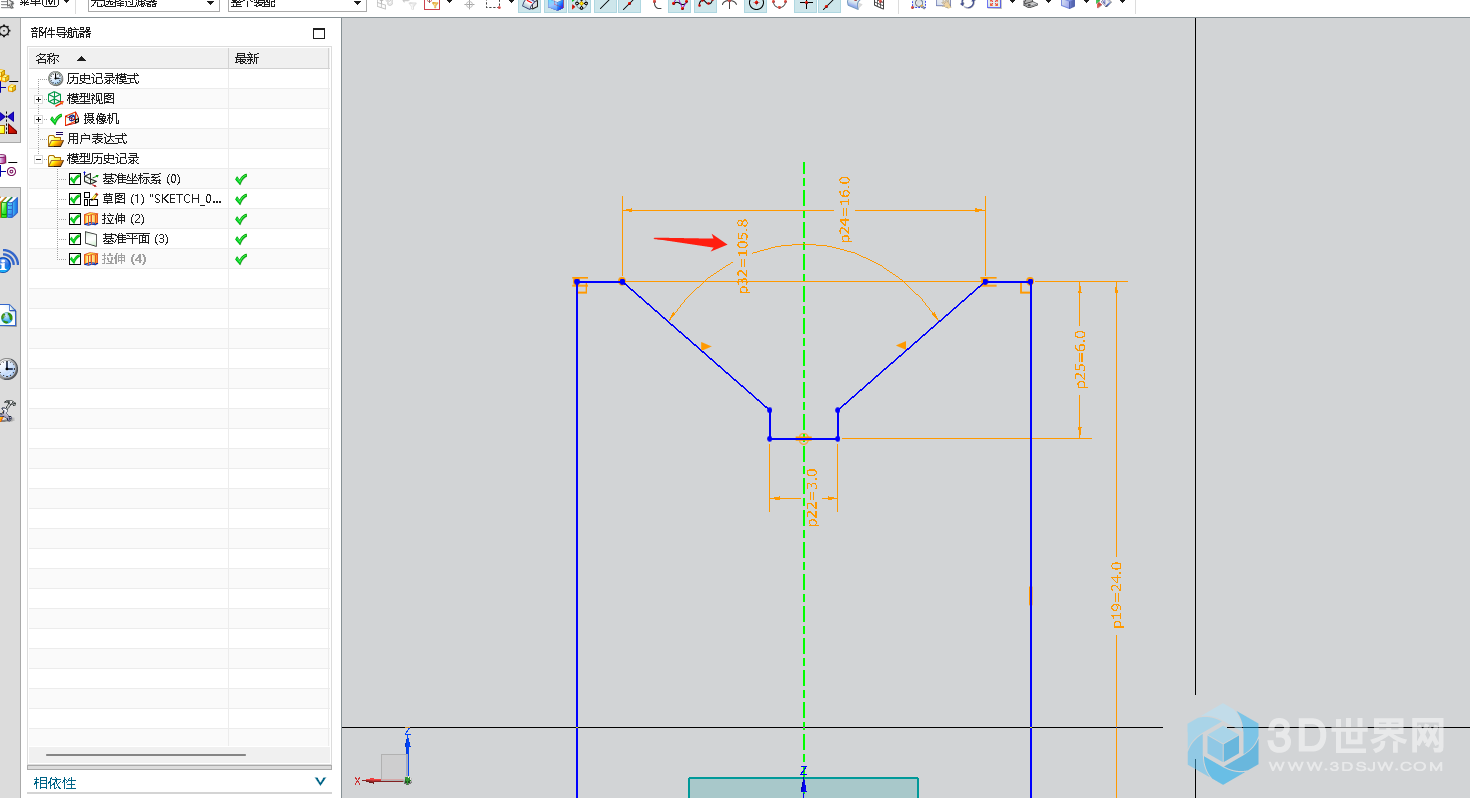
Task: Click the sketch feature icon in tree
Action: tap(91, 198)
